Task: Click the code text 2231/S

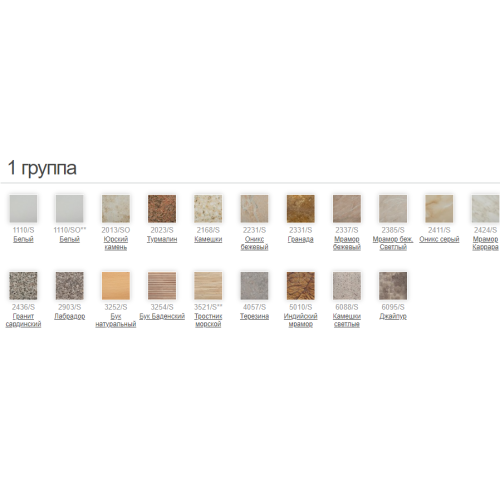Action: (x=254, y=230)
